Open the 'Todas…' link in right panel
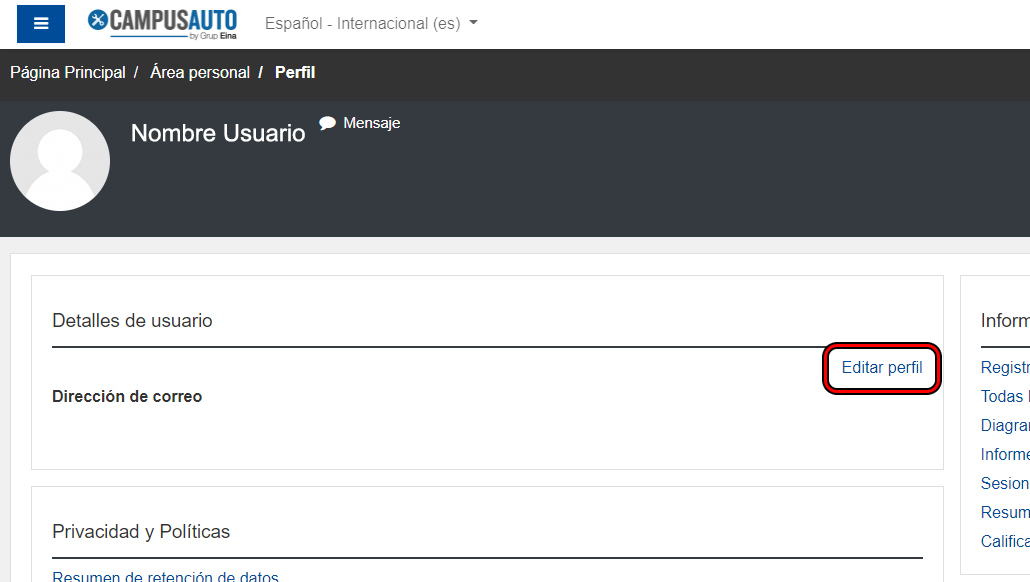 point(1005,397)
